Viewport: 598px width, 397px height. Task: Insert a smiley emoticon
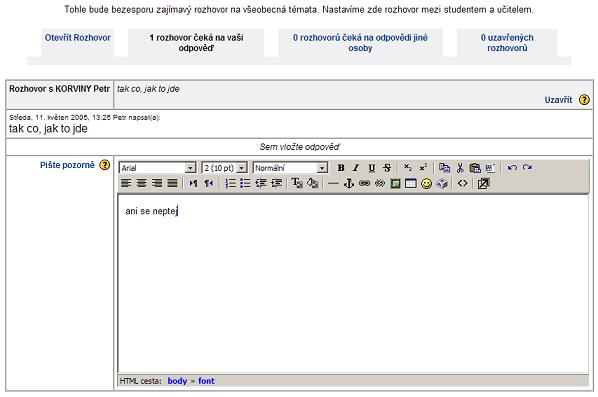pos(426,183)
